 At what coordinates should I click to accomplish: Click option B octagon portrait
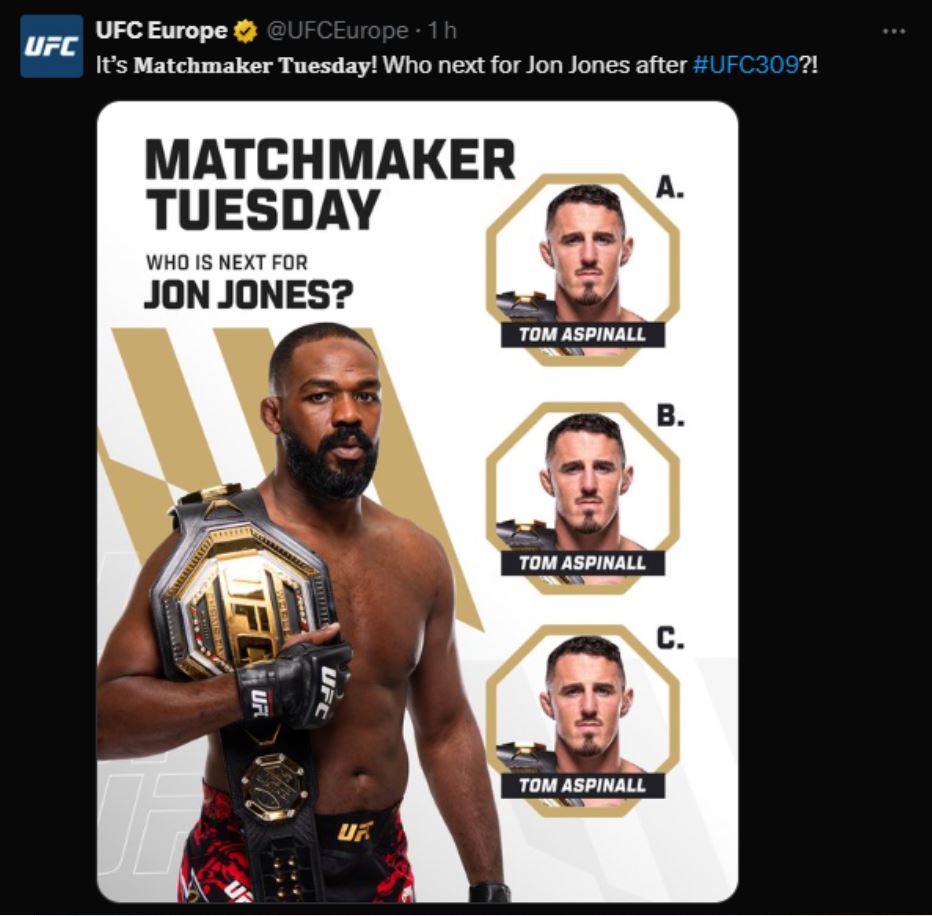pyautogui.click(x=582, y=498)
